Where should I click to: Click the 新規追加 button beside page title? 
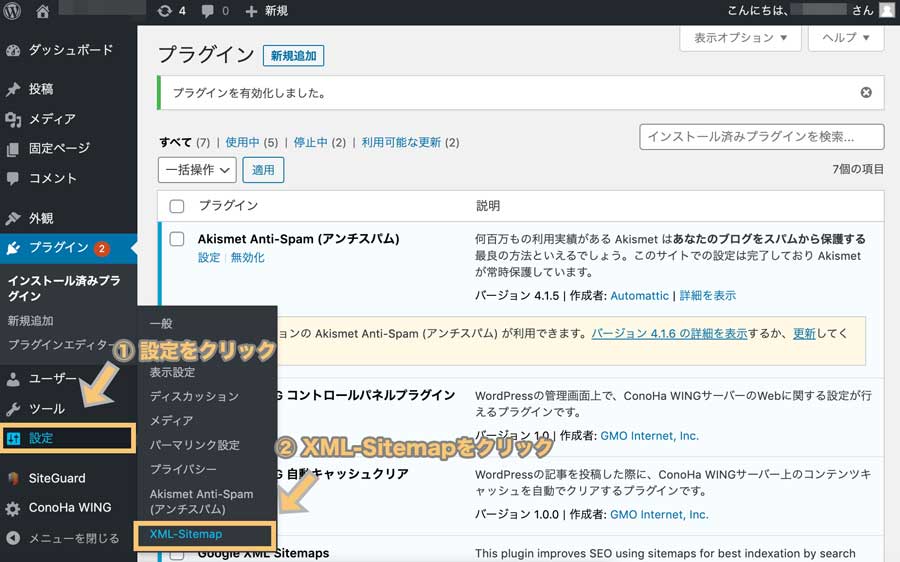(x=293, y=56)
